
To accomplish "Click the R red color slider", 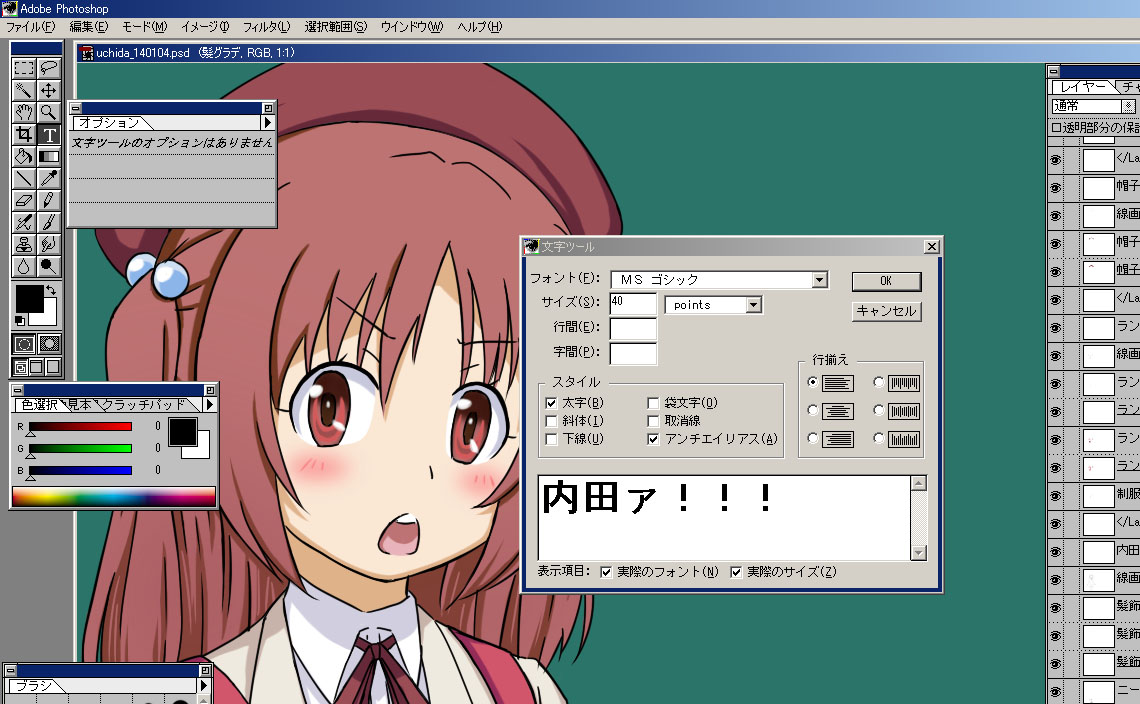I will pyautogui.click(x=80, y=427).
